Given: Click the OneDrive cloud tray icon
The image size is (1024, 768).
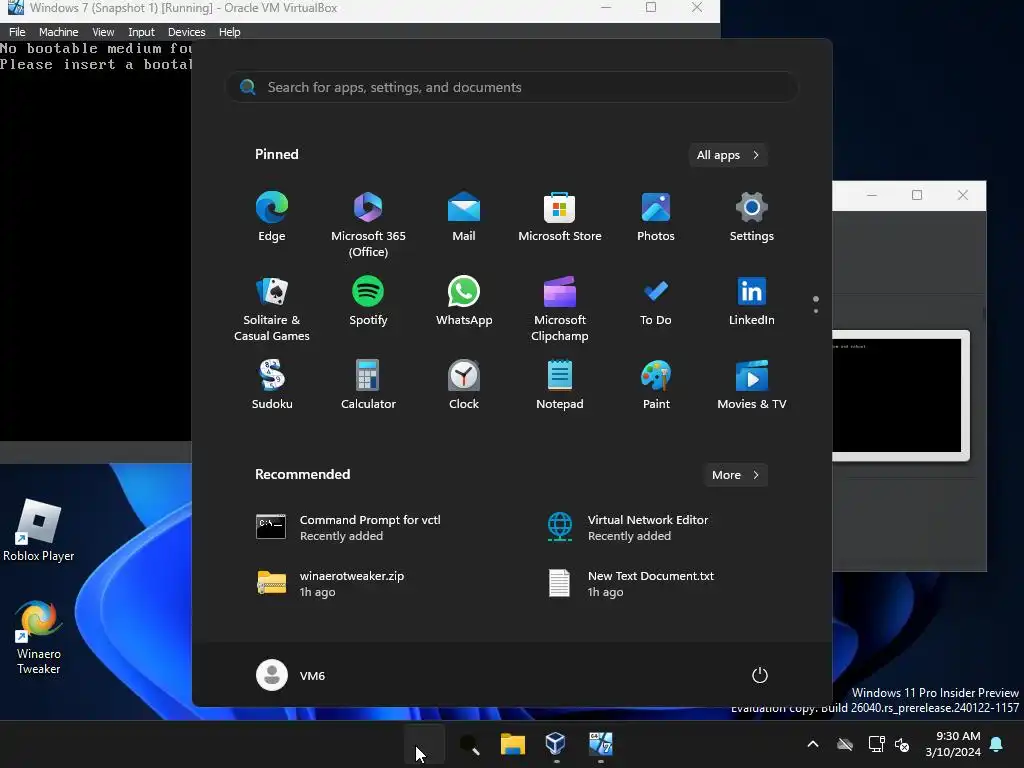Looking at the screenshot, I should (x=845, y=744).
